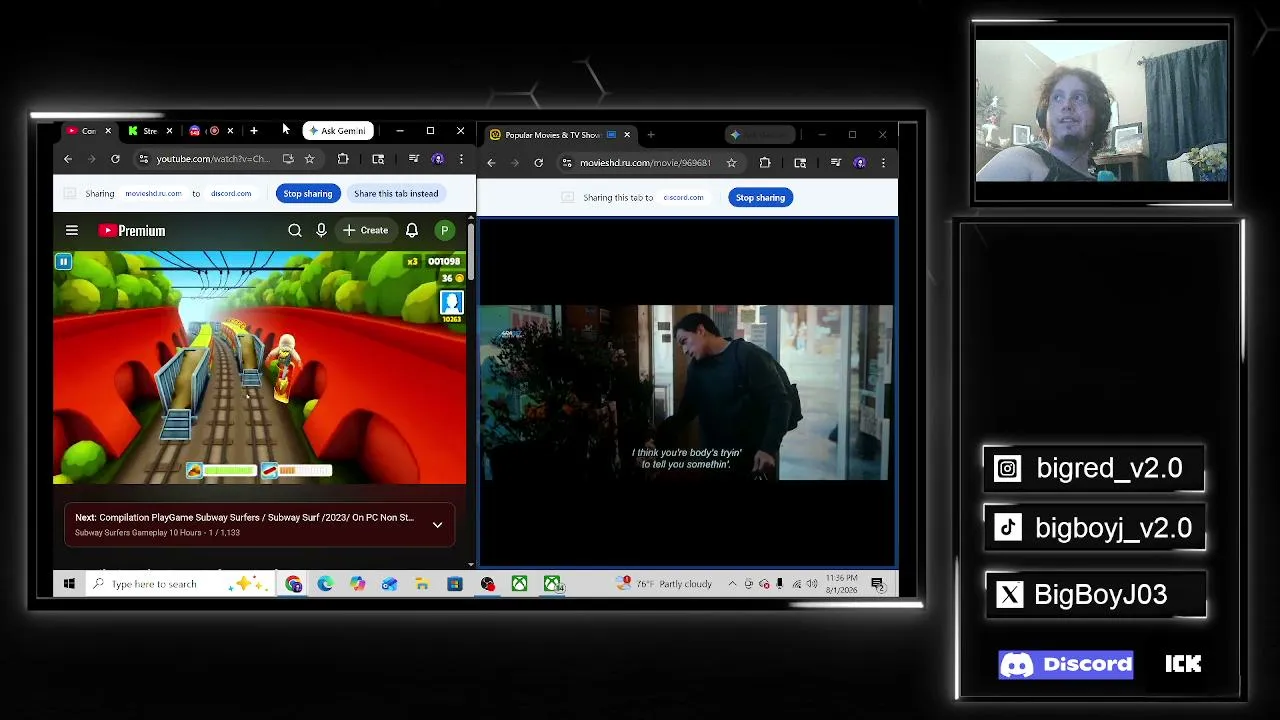The width and height of the screenshot is (1280, 720).
Task: Bookmark the movieshd page with the star
Action: pos(731,163)
